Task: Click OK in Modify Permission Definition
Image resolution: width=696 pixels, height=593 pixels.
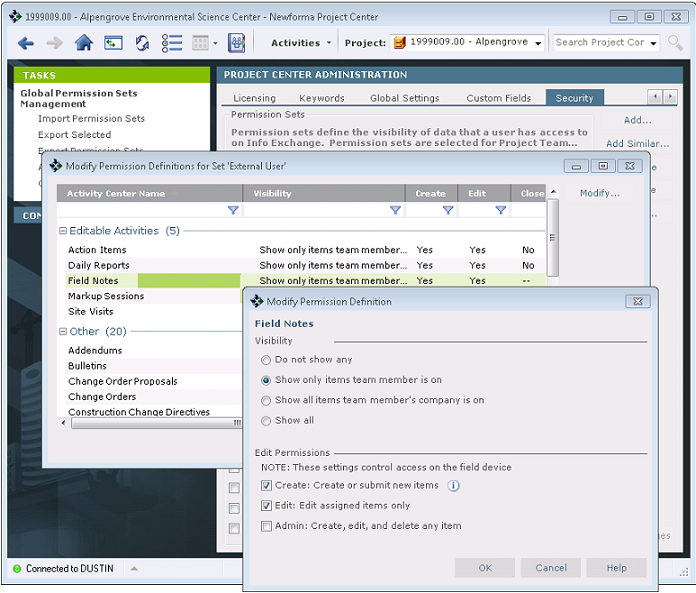Action: [x=485, y=568]
